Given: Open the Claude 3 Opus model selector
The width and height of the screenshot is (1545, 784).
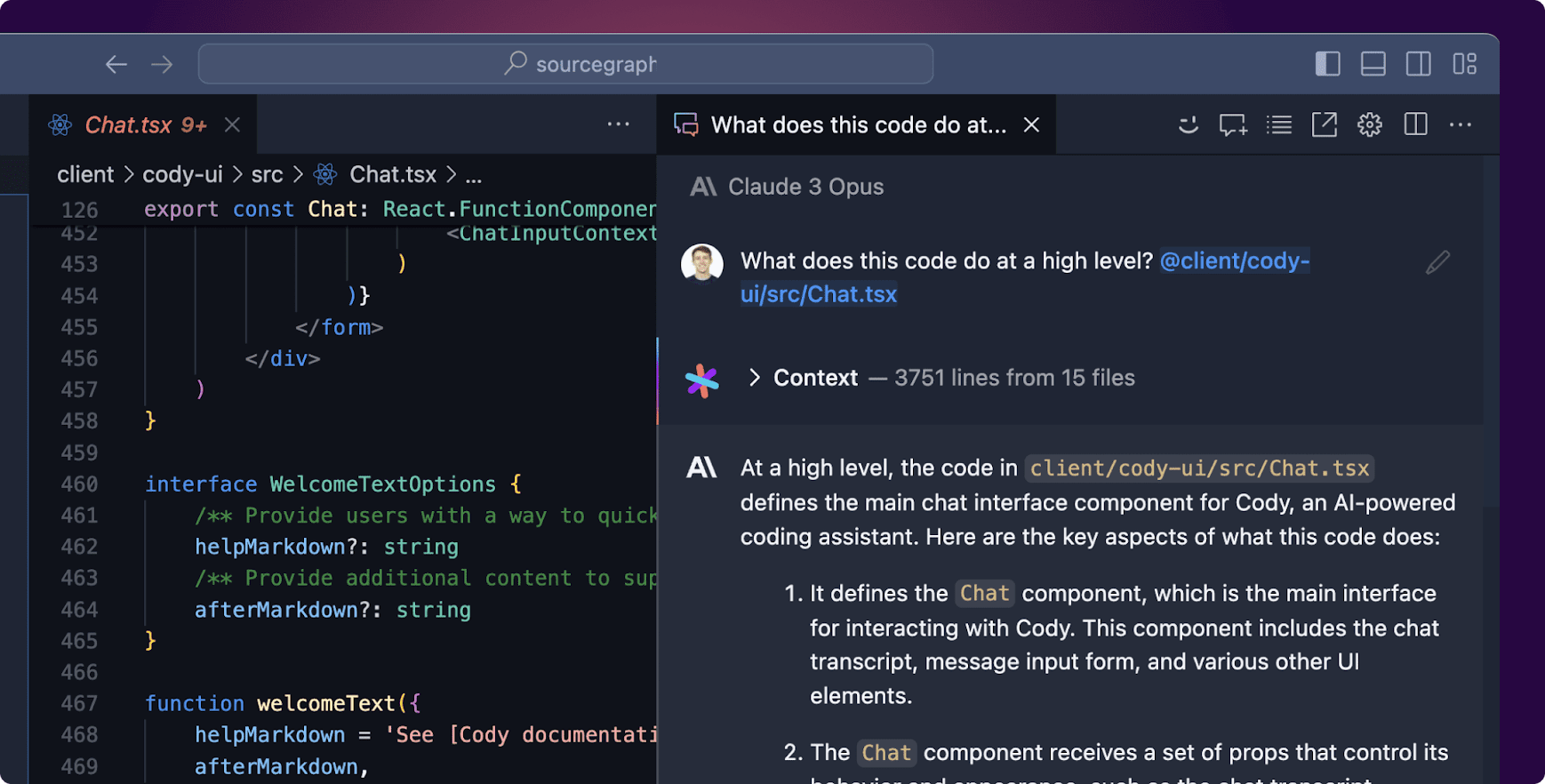Looking at the screenshot, I should tap(787, 187).
